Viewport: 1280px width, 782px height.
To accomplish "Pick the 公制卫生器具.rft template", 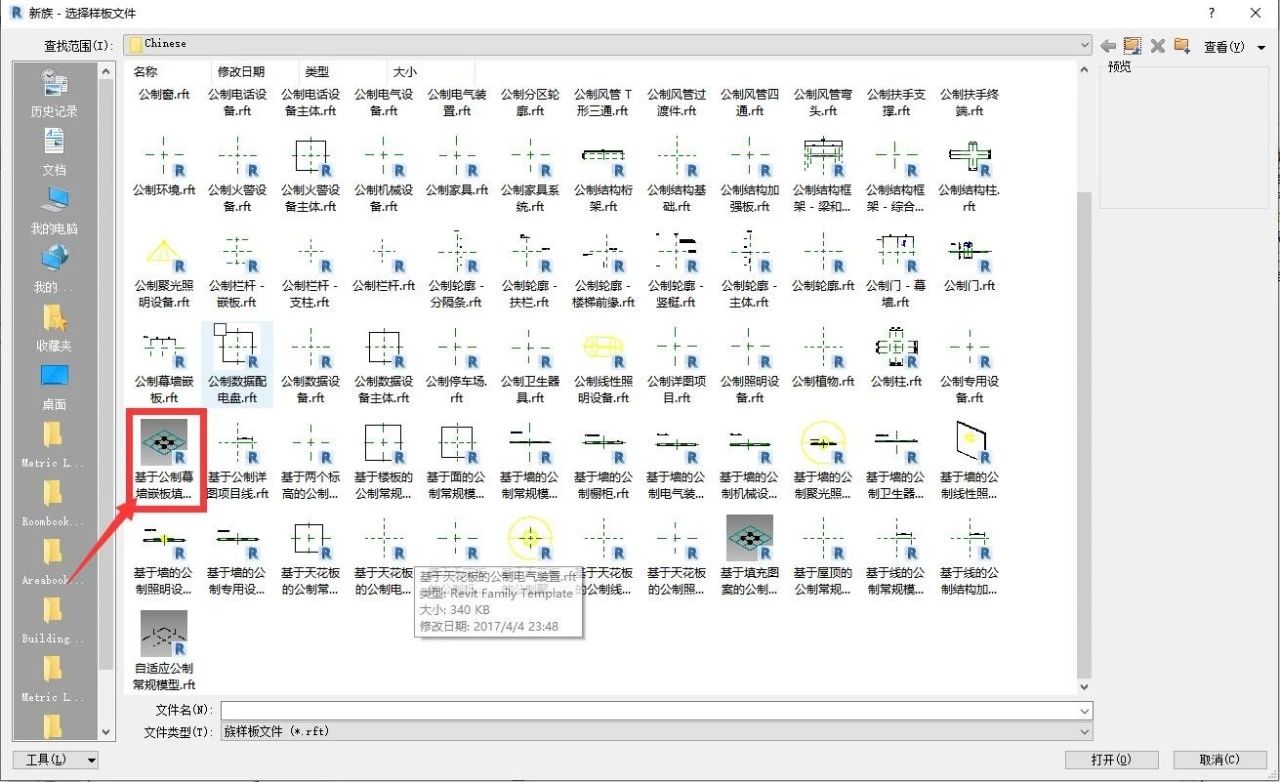I will (530, 367).
